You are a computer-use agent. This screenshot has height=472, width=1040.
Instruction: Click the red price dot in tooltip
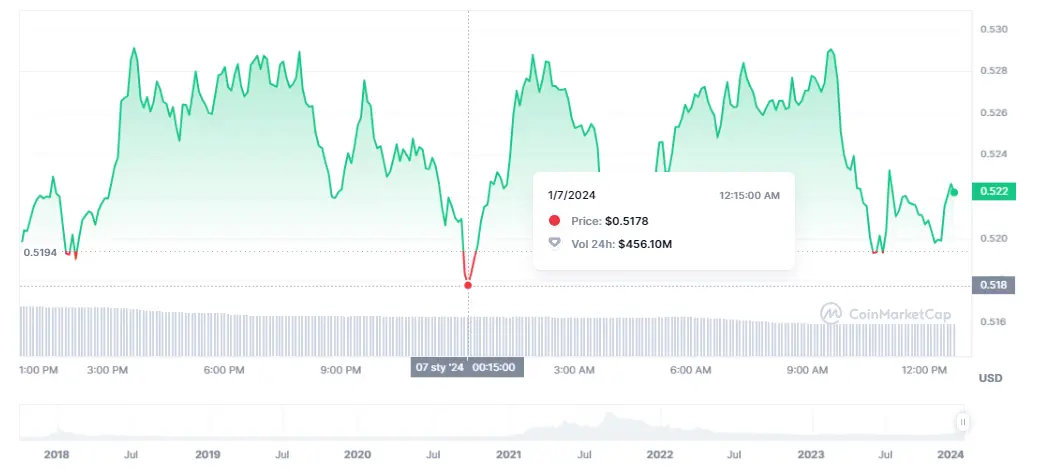[555, 220]
